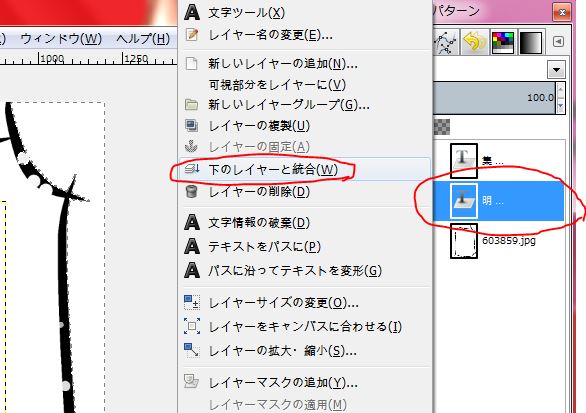
Task: Select レイヤーの削除(D) menu entry
Action: coord(305,192)
